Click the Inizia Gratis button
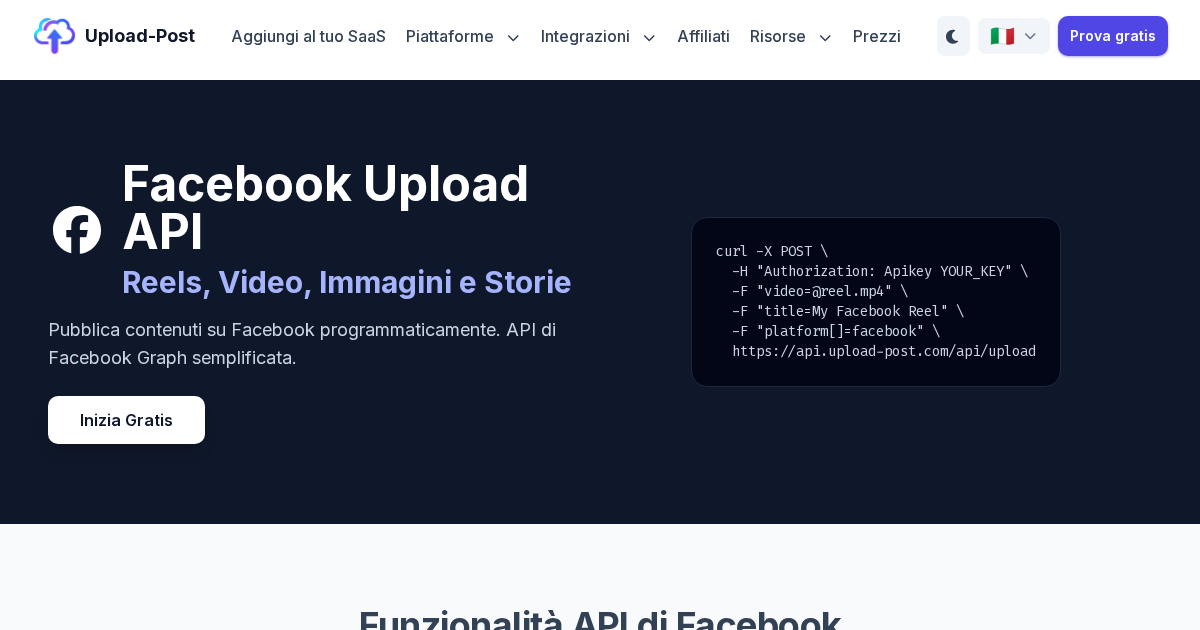The height and width of the screenshot is (630, 1200). (126, 420)
